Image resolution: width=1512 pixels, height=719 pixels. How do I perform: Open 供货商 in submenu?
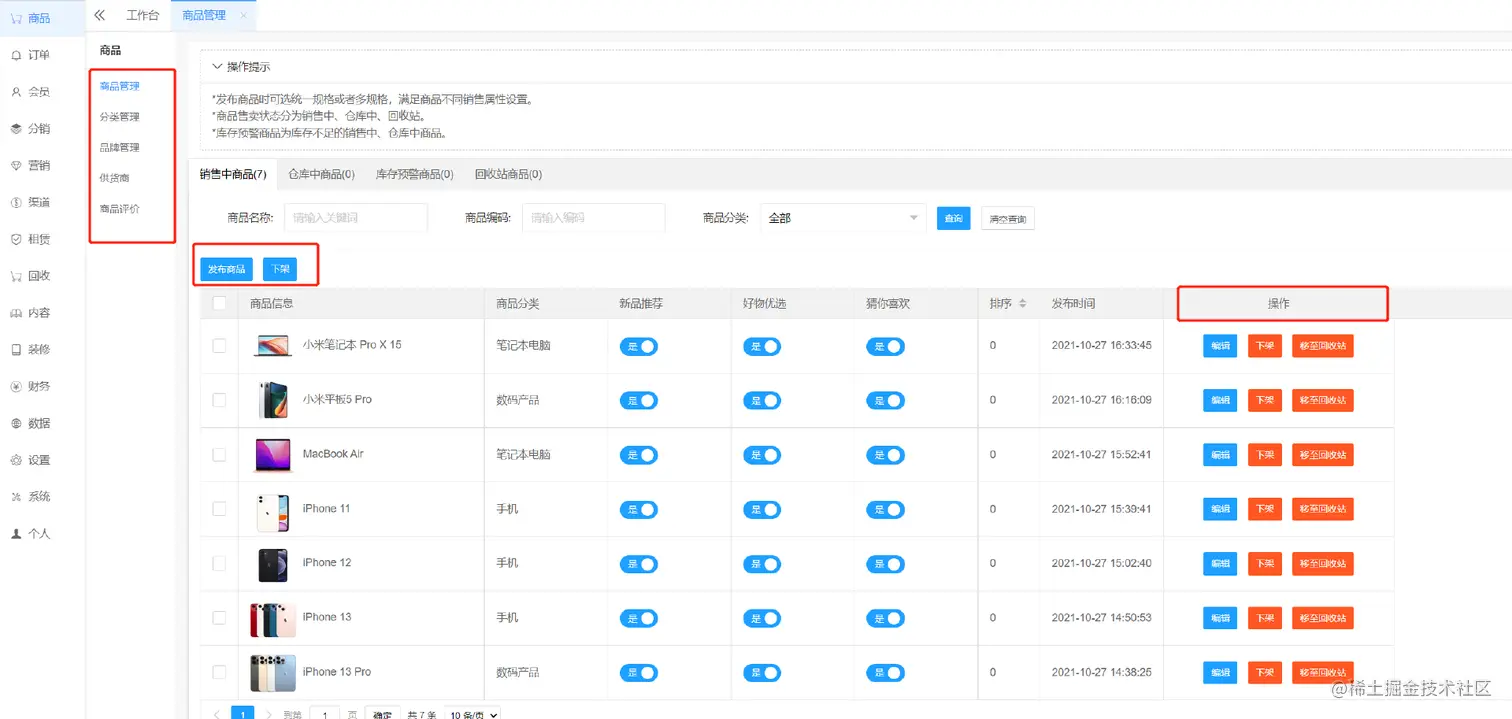point(114,178)
